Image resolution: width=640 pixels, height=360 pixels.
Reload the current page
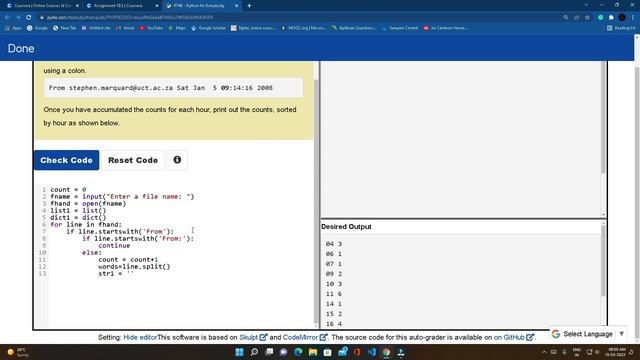tap(29, 18)
